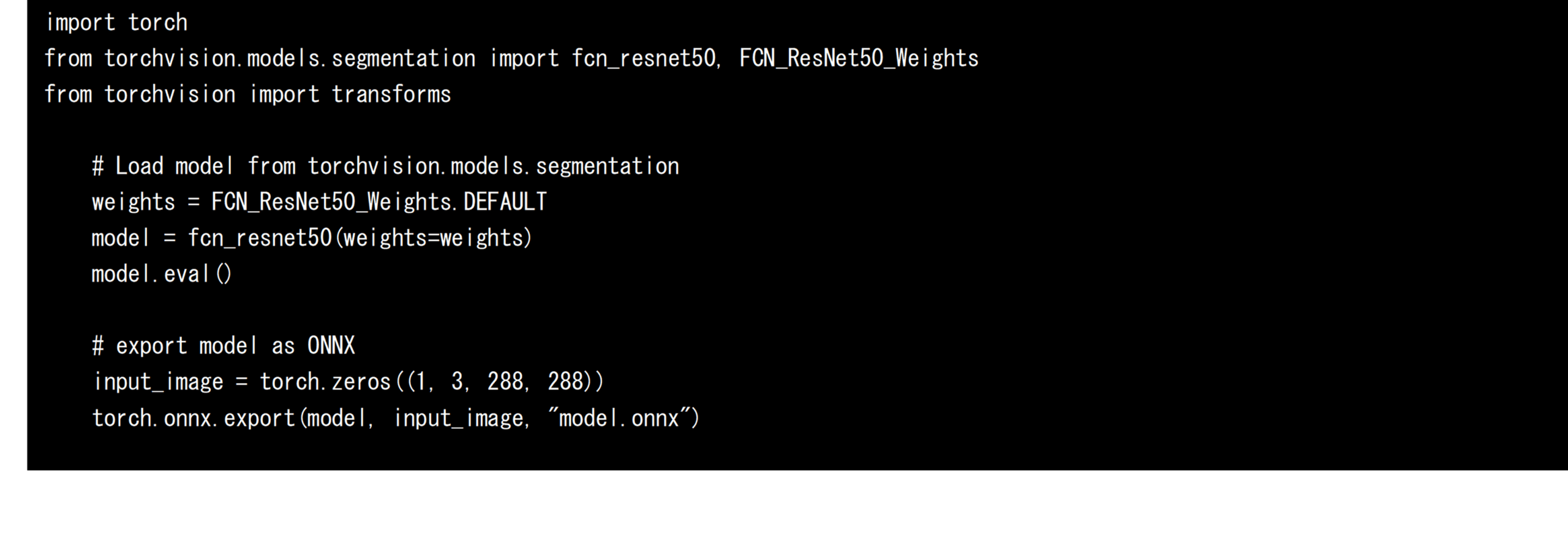Click 'input_image' argument in export call

458,418
